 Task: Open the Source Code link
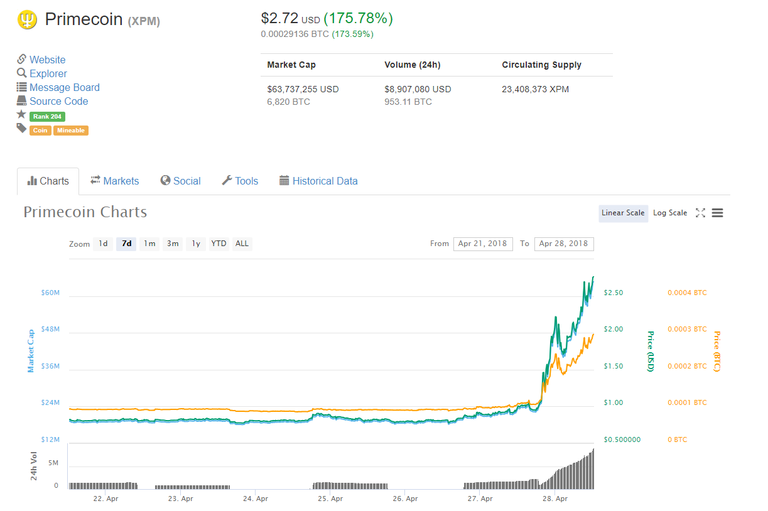click(x=59, y=101)
